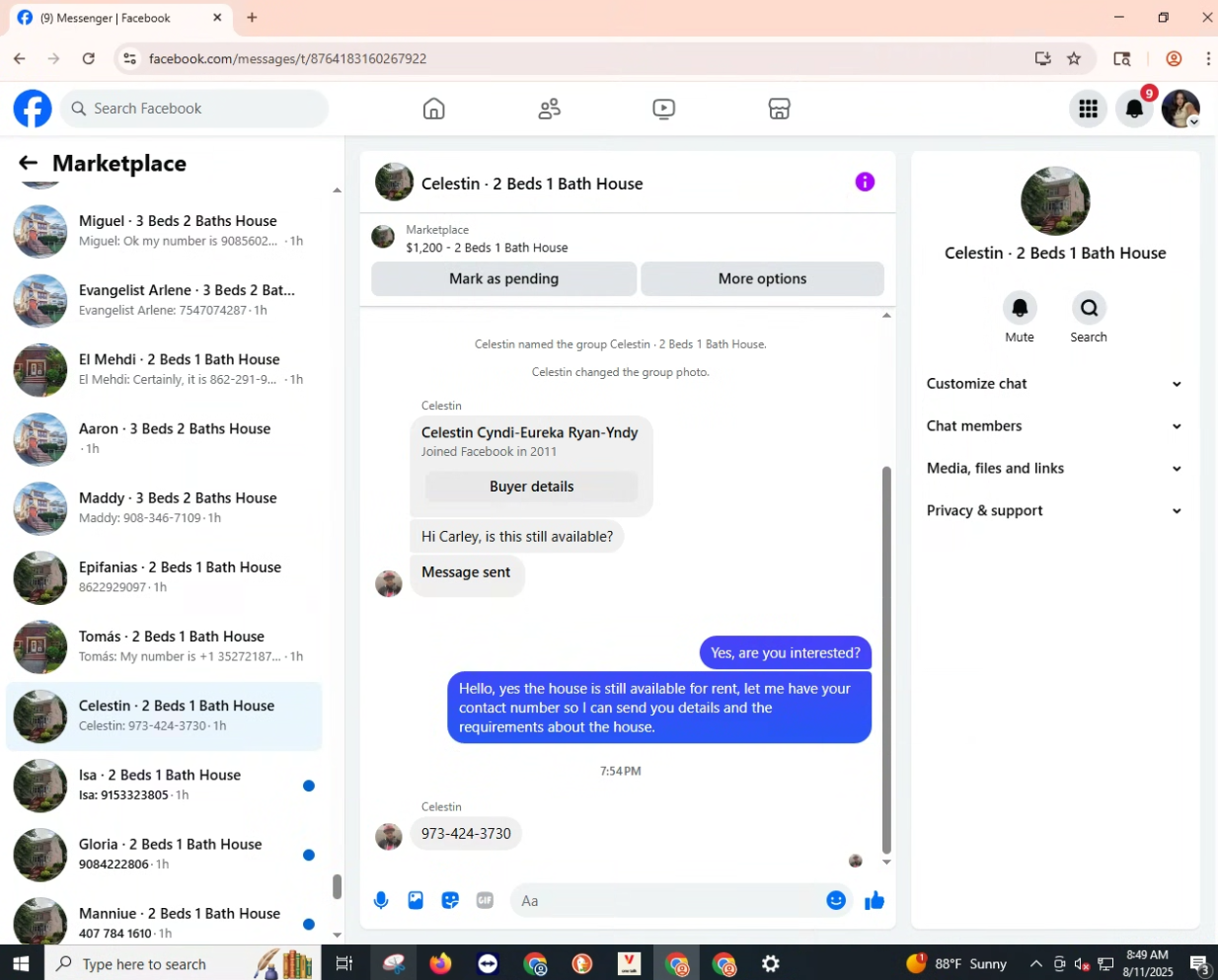This screenshot has width=1218, height=980.
Task: Open the Facebook Home icon
Action: point(433,109)
